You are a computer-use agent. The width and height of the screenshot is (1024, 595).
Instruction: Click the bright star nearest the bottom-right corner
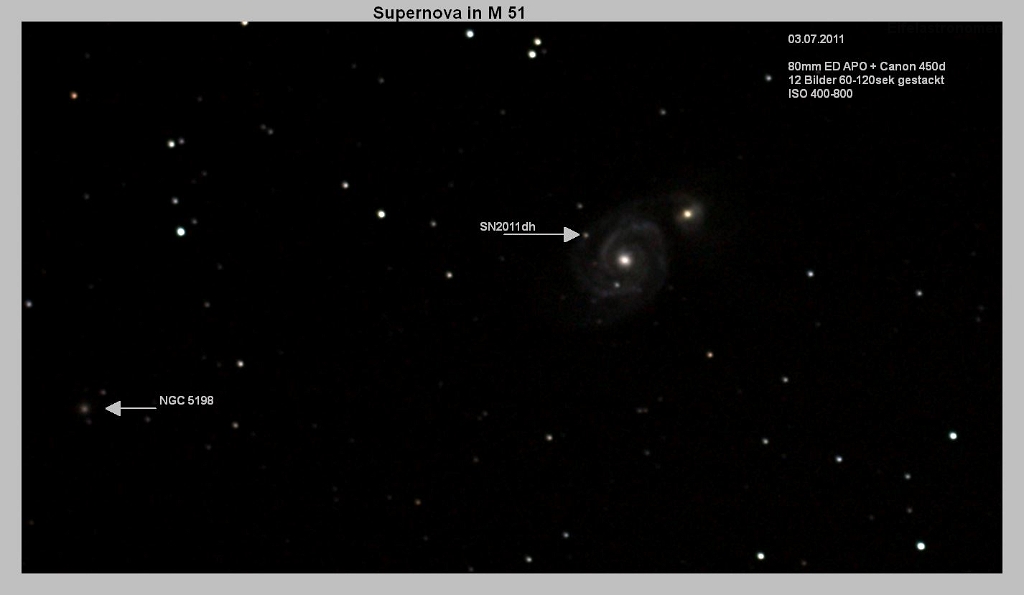point(921,546)
